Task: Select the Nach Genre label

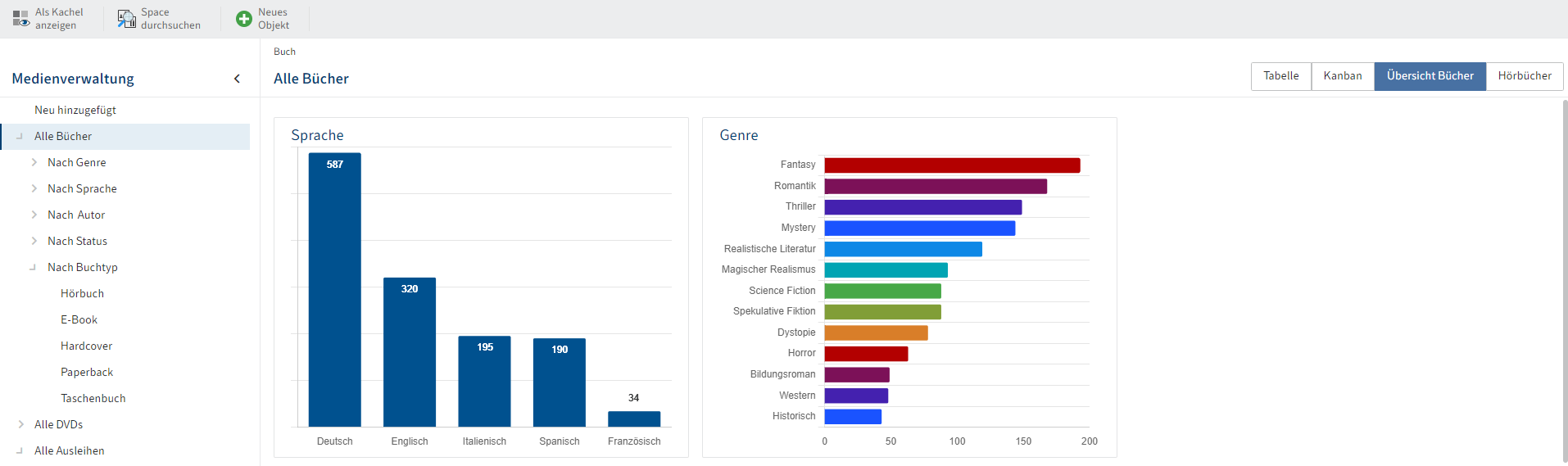Action: [x=76, y=162]
